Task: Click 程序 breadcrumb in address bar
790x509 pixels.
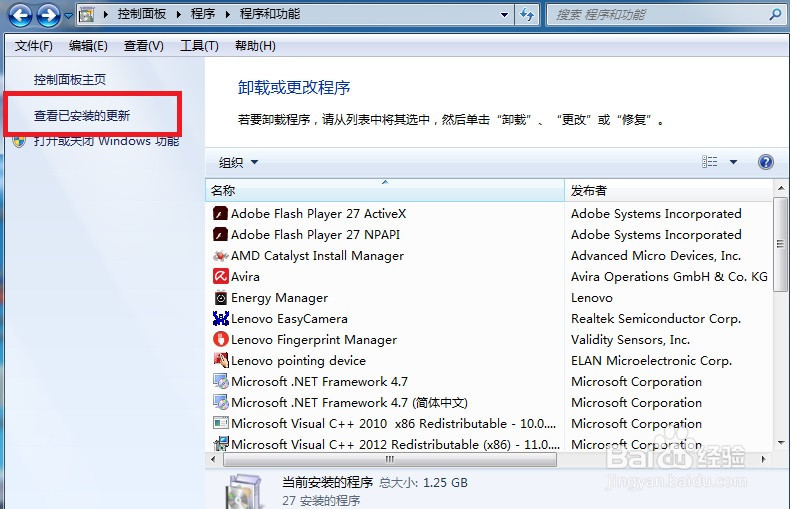Action: pyautogui.click(x=203, y=14)
